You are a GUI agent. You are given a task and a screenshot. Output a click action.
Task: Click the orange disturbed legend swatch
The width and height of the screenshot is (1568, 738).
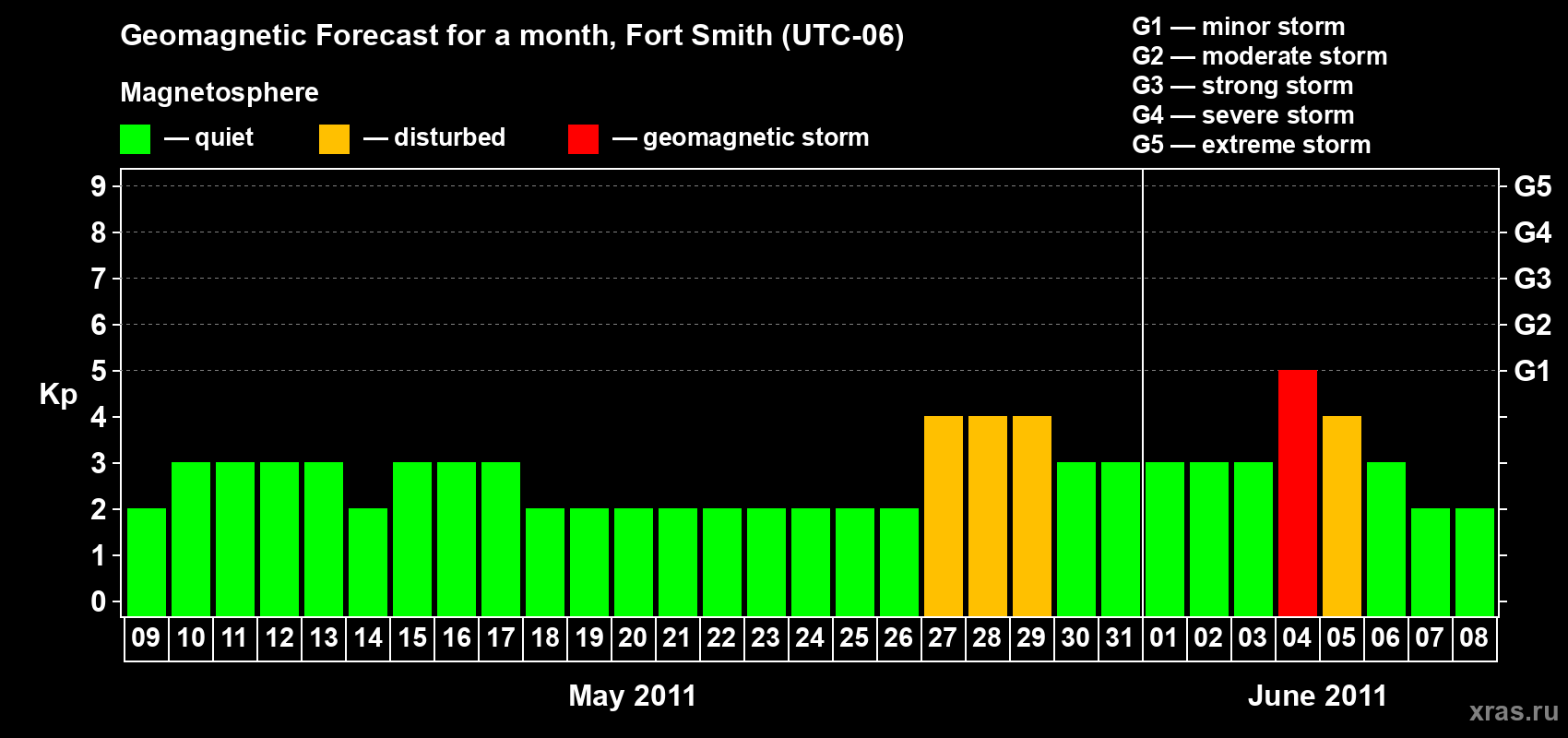(x=334, y=139)
